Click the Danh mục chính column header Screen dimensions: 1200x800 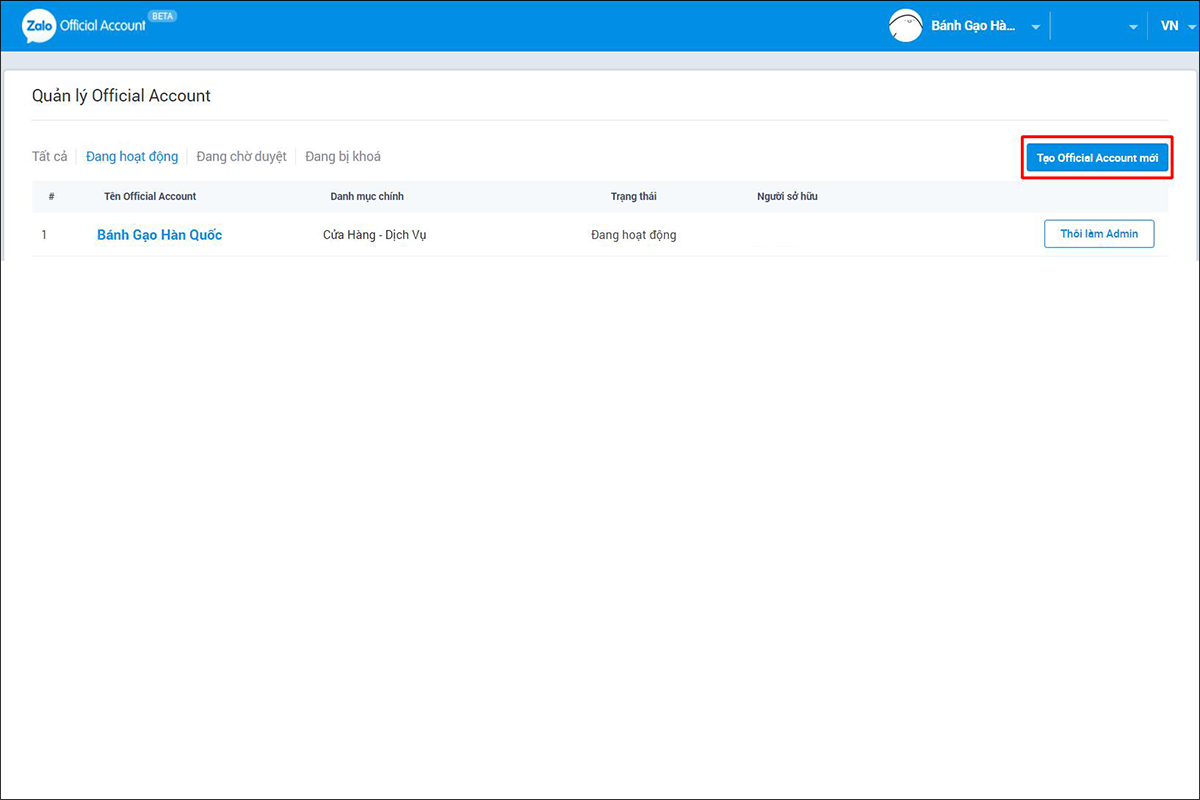click(367, 197)
